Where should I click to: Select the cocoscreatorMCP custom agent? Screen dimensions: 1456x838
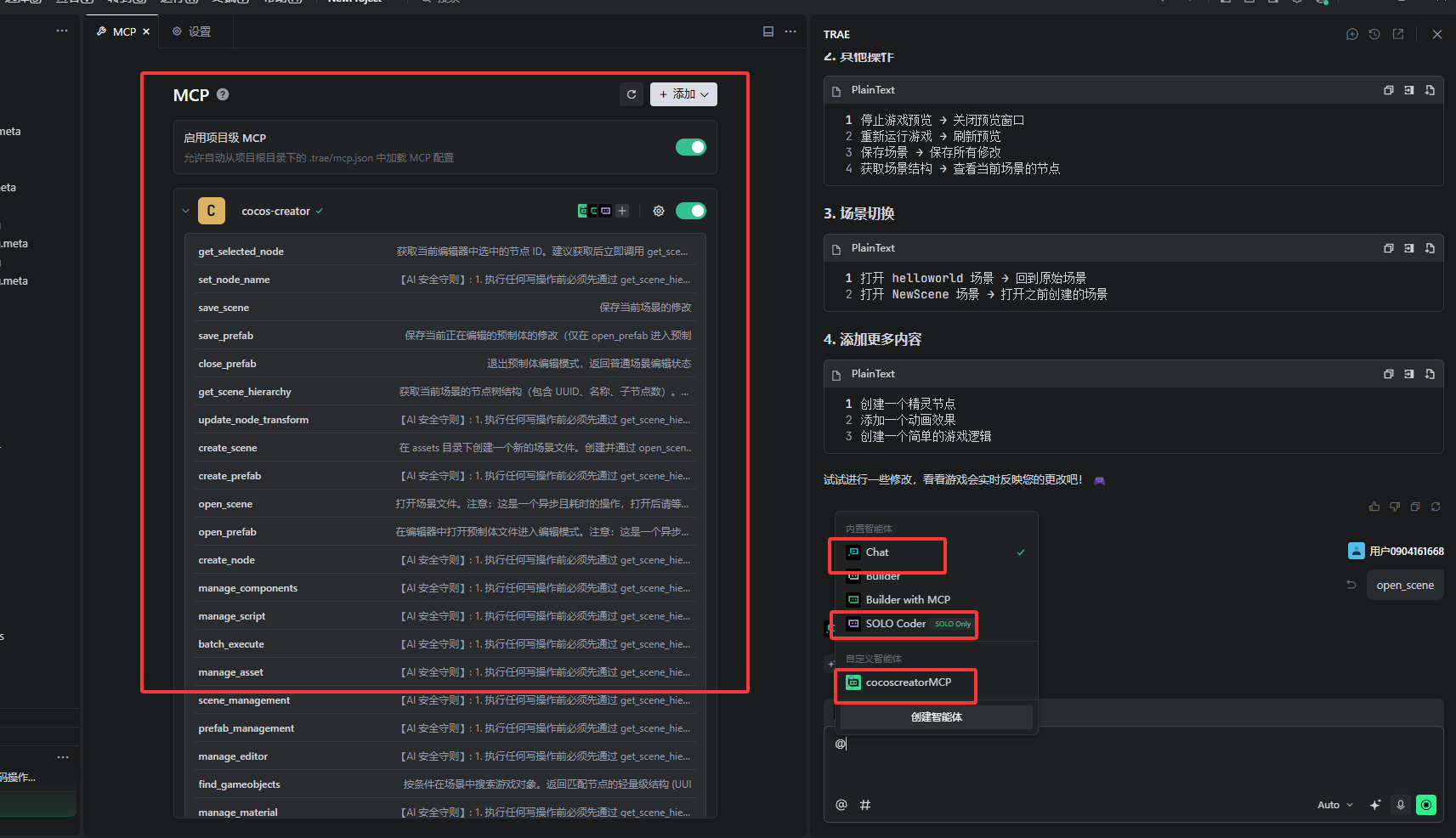click(936, 682)
